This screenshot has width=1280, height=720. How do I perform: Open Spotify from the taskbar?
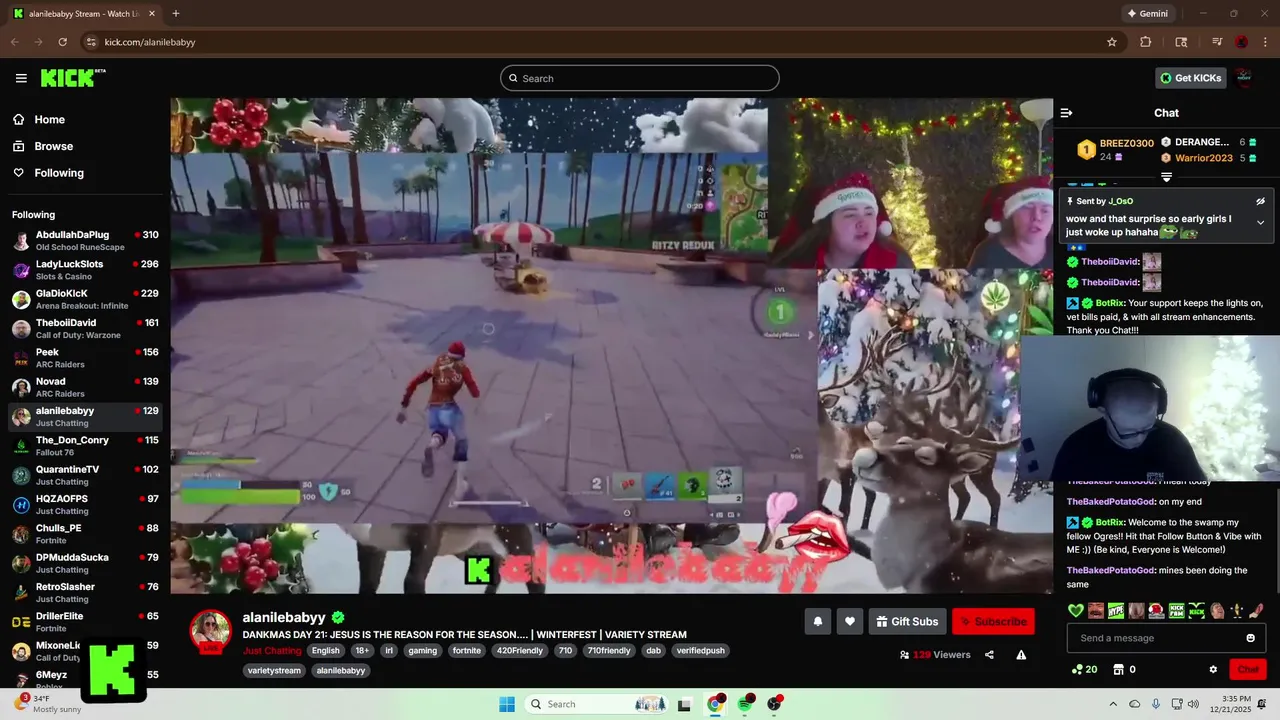(745, 704)
